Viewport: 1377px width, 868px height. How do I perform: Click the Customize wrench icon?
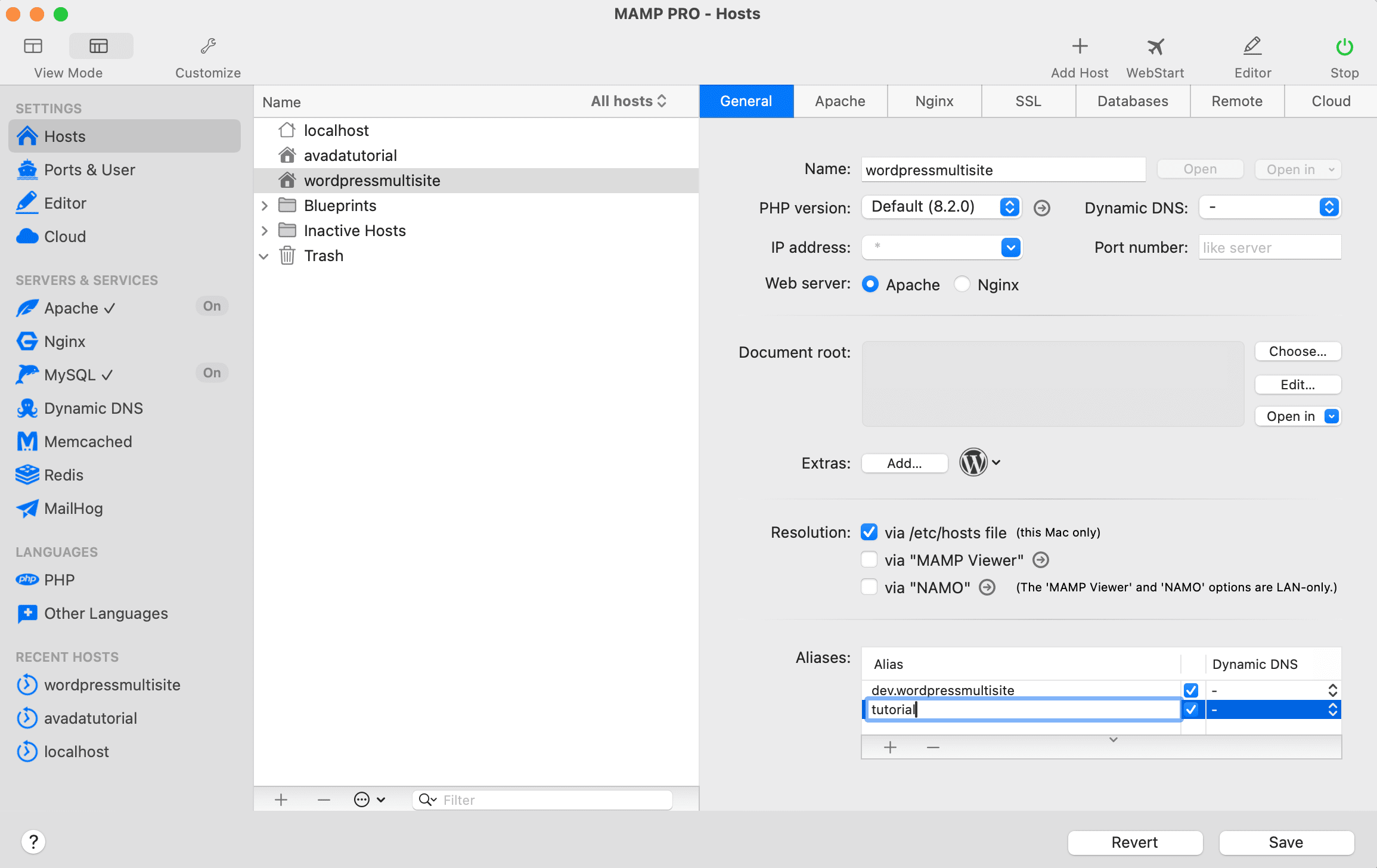(x=208, y=46)
